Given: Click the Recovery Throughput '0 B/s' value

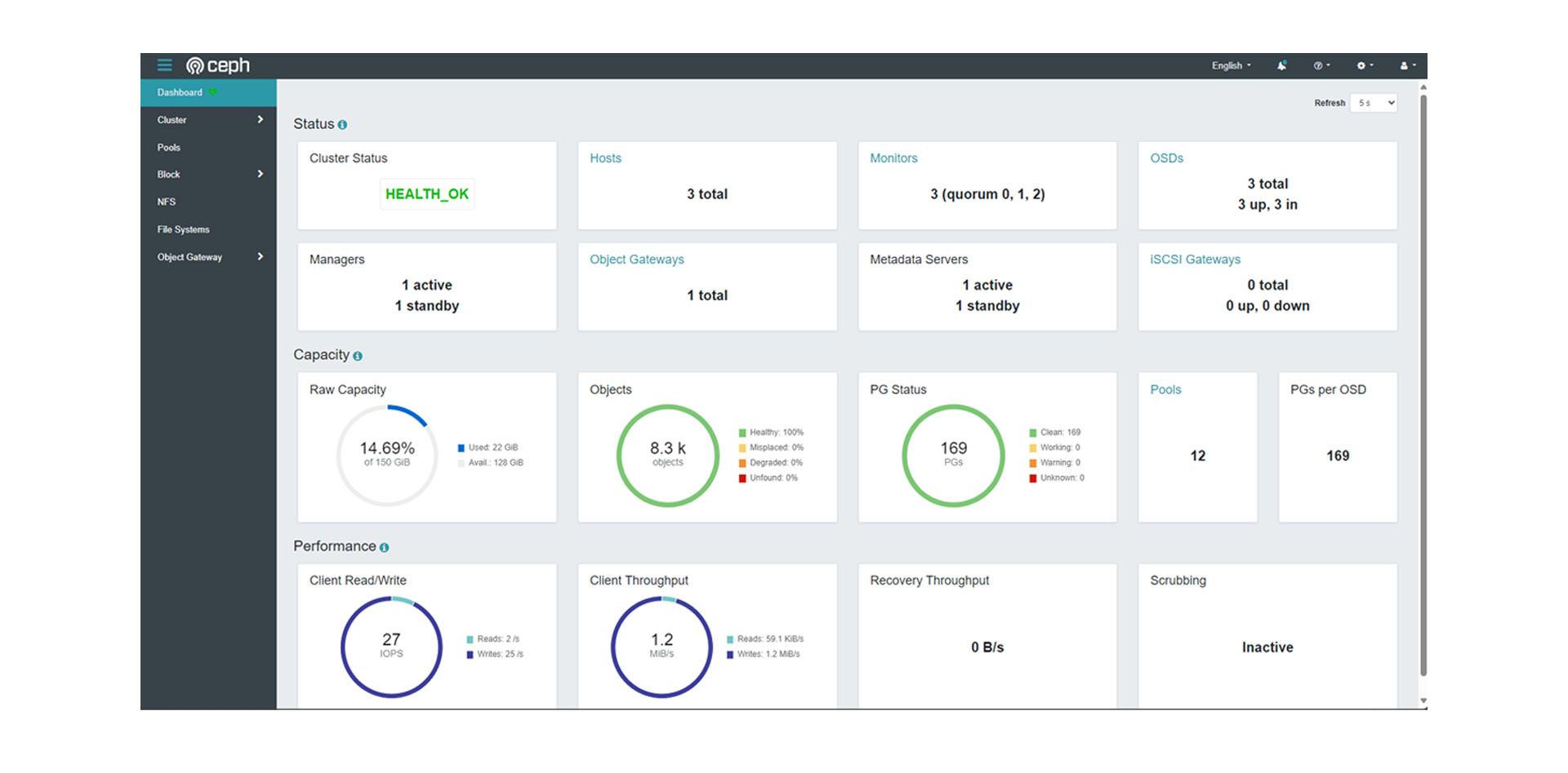Looking at the screenshot, I should click(987, 647).
